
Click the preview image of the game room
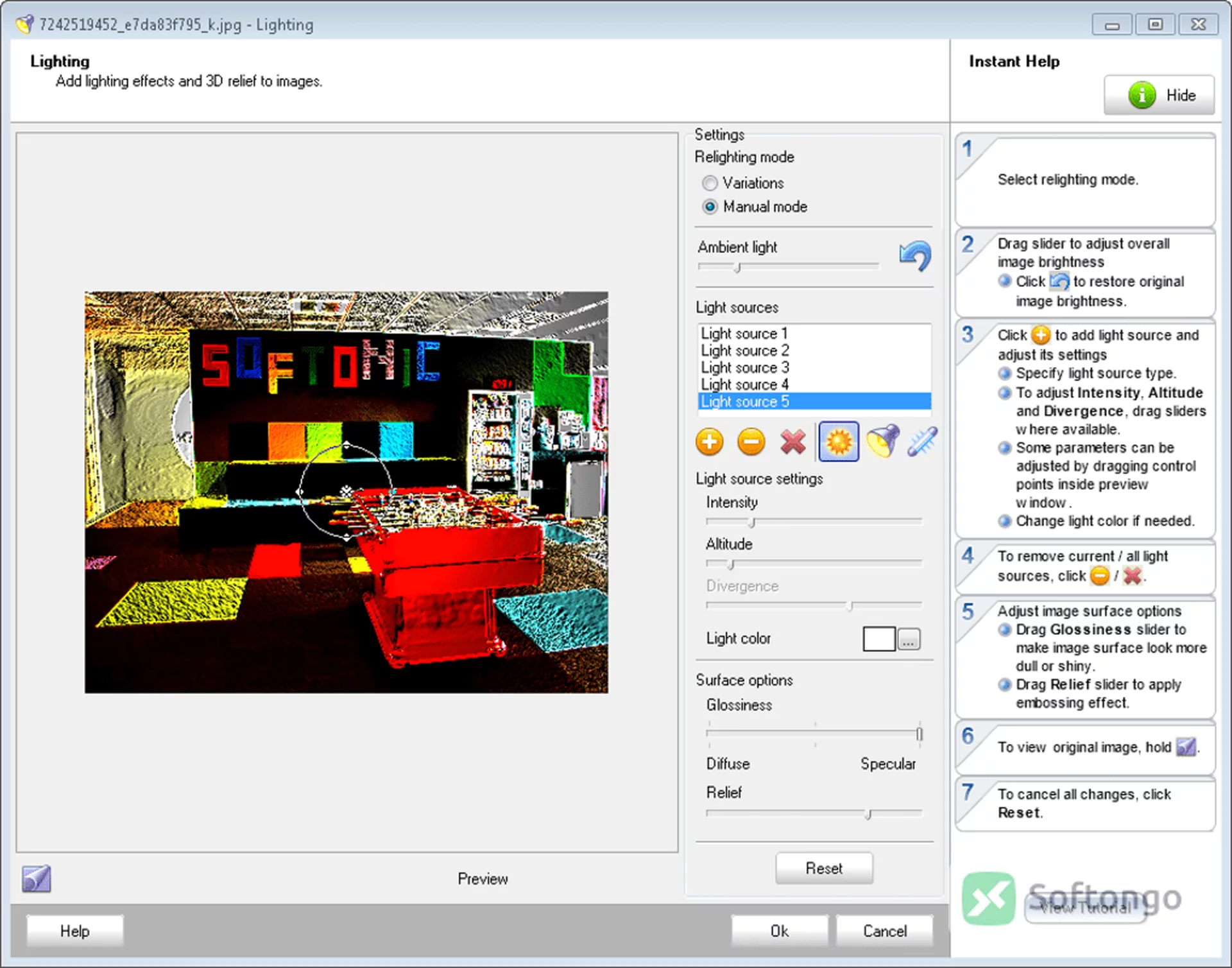coord(346,492)
